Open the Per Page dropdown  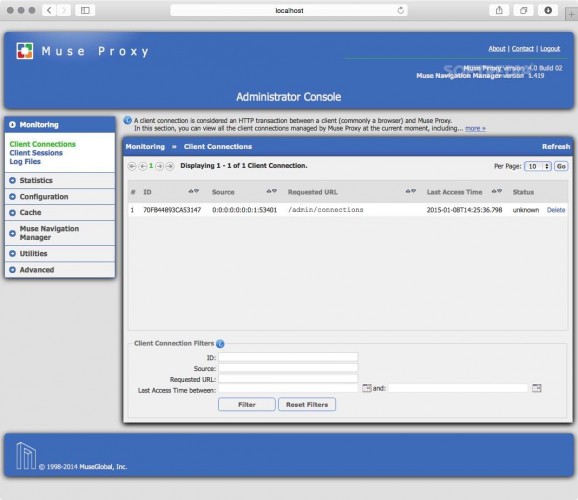click(x=538, y=166)
